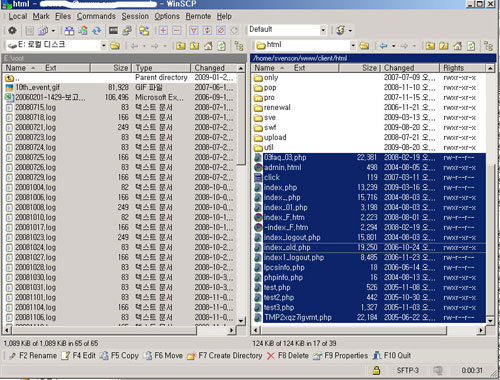Viewport: 500px width, 380px height.
Task: Expand the remote back history dropdown arrow
Action: pyautogui.click(x=394, y=46)
